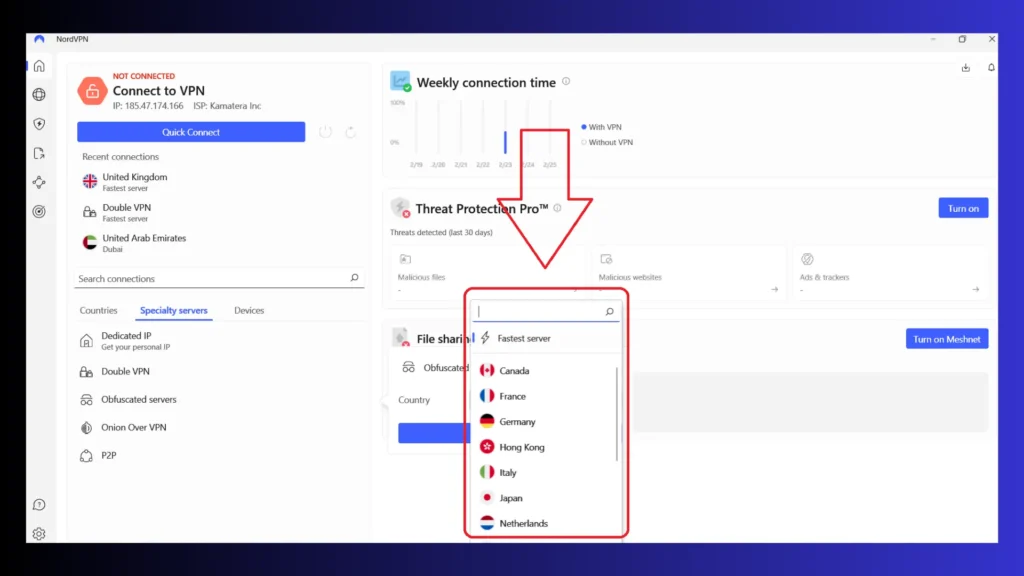The height and width of the screenshot is (576, 1024).
Task: Open the dark web monitor target icon
Action: point(39,212)
